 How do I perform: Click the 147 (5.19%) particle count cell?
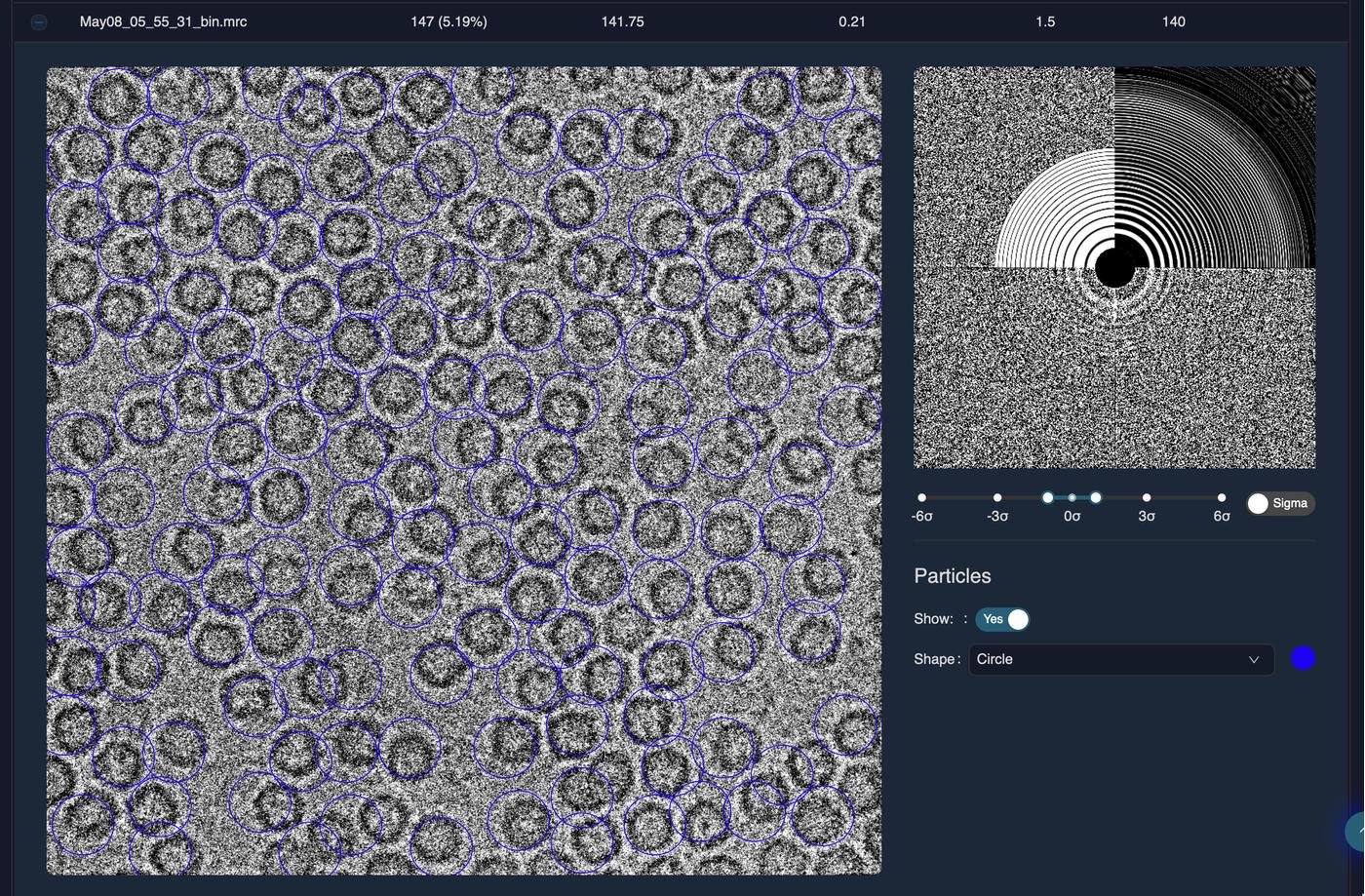[448, 21]
